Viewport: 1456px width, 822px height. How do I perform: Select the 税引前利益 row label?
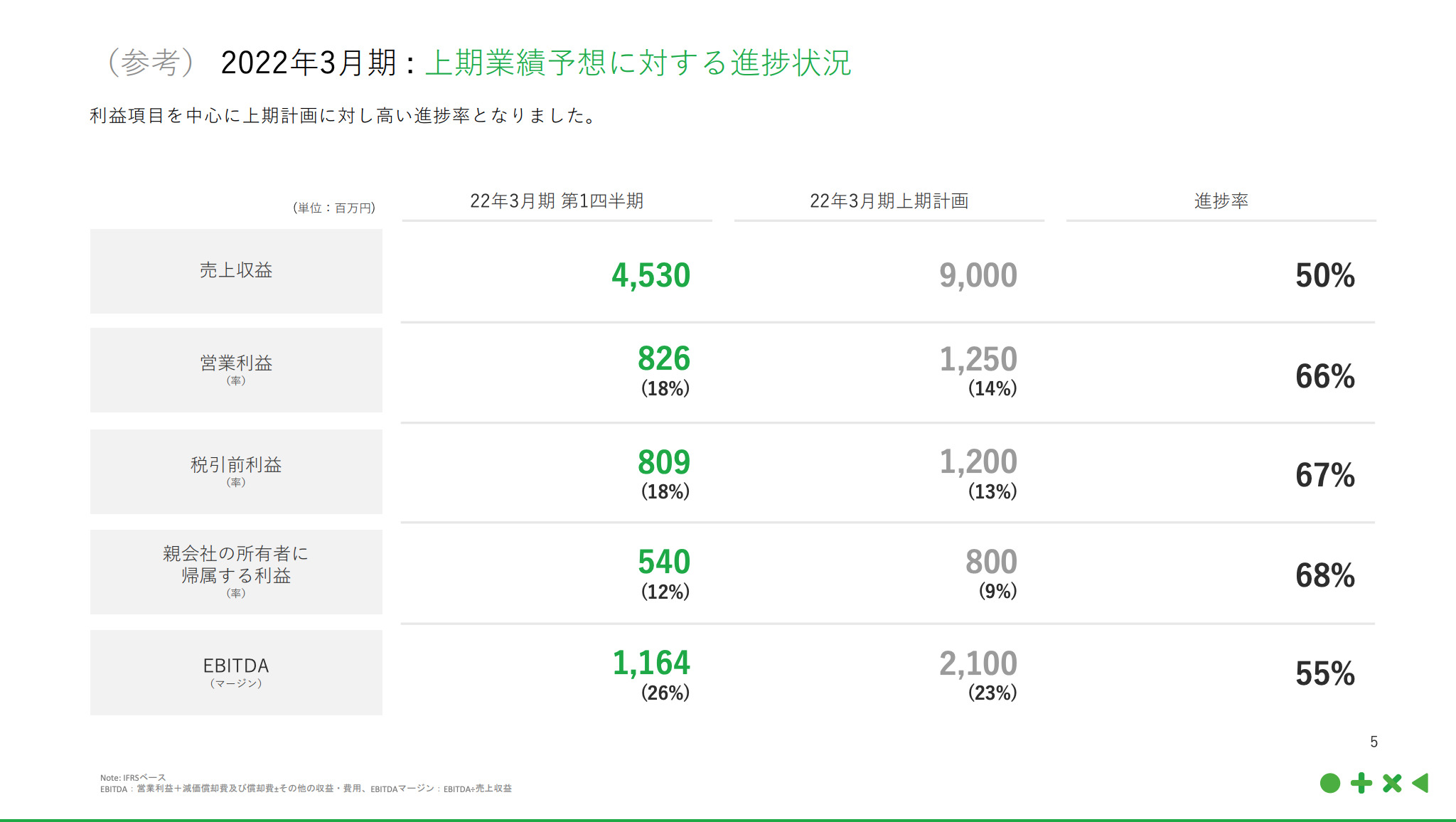pos(236,465)
